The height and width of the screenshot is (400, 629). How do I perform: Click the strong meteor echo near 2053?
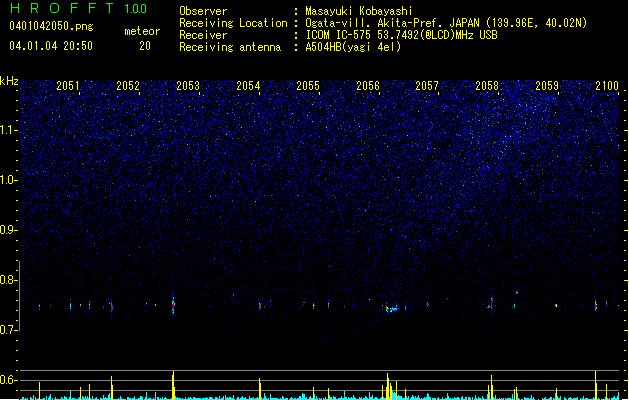(x=173, y=305)
